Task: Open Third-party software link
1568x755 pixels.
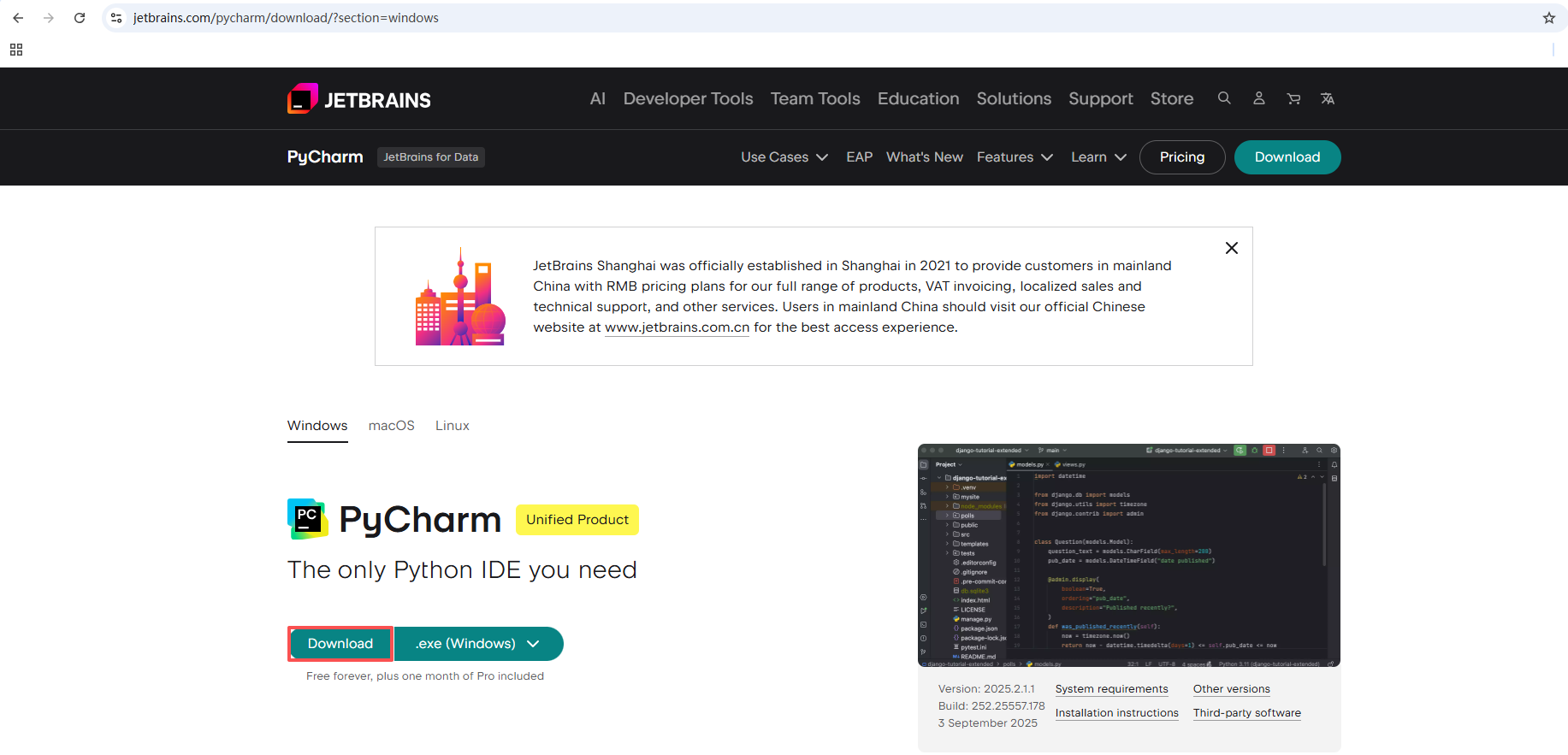Action: click(x=1247, y=713)
